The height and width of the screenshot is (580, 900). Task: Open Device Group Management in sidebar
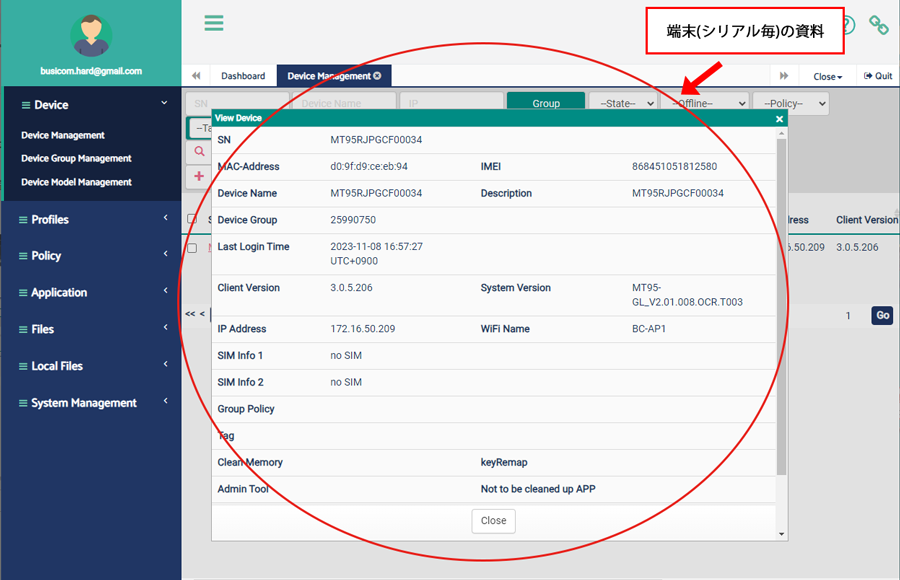[x=76, y=158]
